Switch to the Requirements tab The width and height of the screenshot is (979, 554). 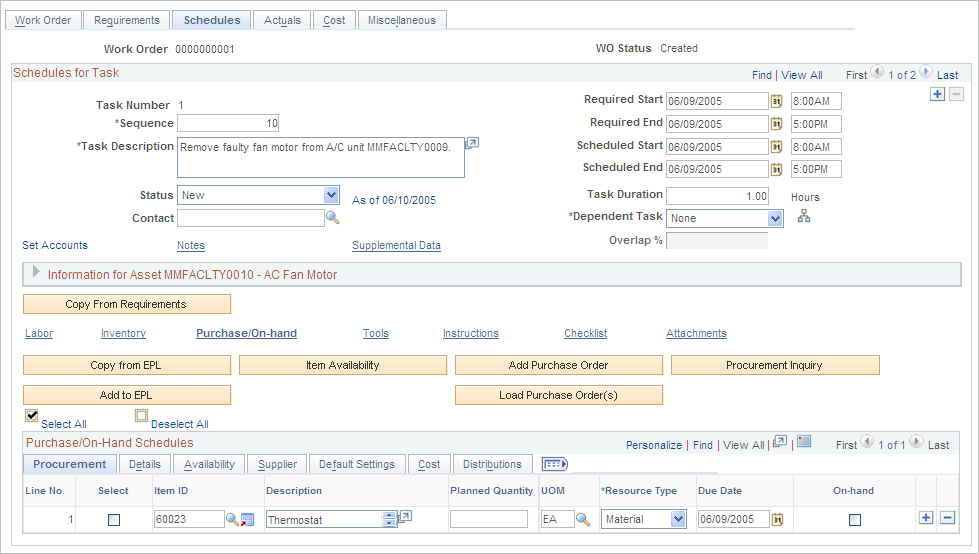click(x=127, y=20)
